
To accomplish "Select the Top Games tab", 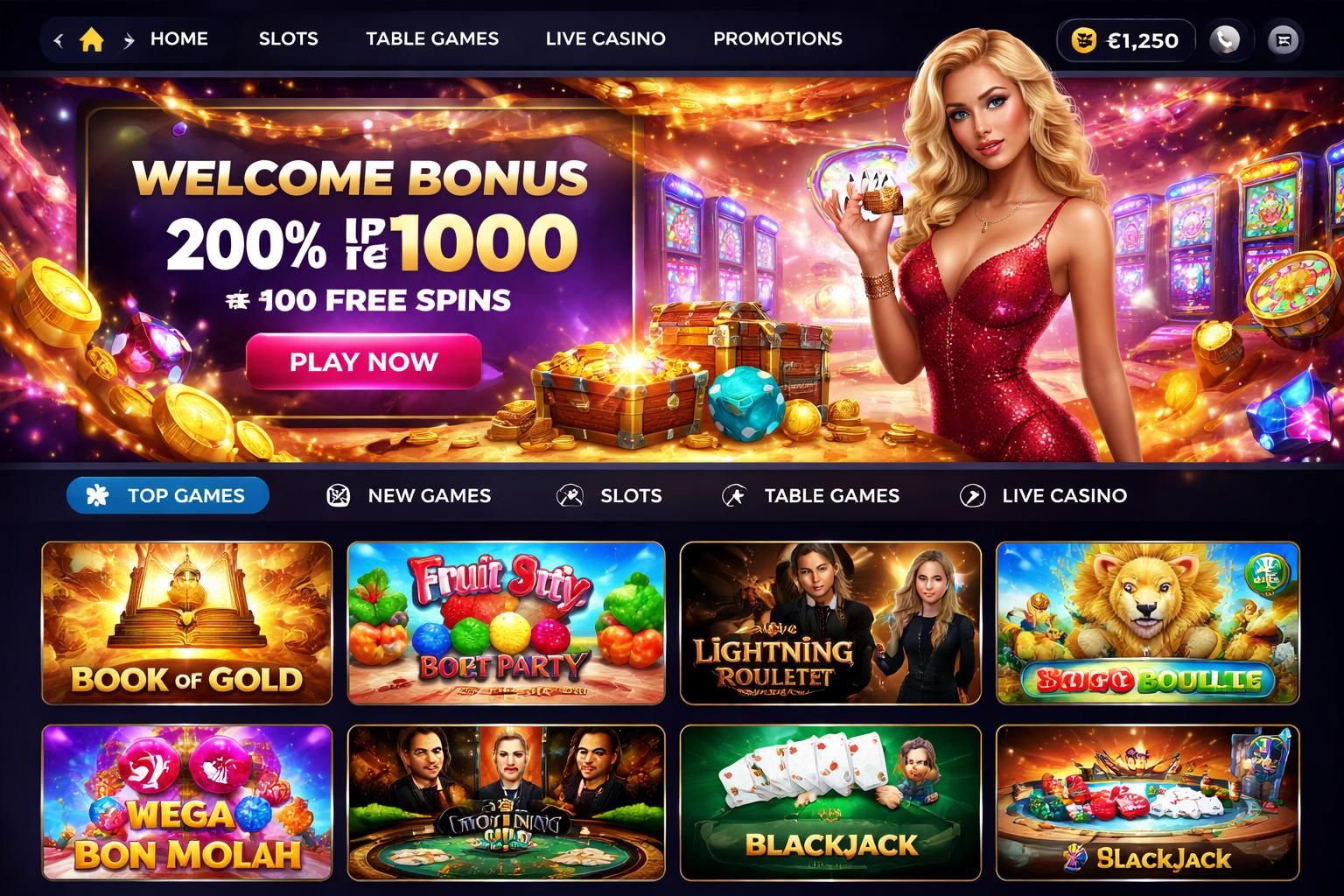I will pyautogui.click(x=168, y=495).
